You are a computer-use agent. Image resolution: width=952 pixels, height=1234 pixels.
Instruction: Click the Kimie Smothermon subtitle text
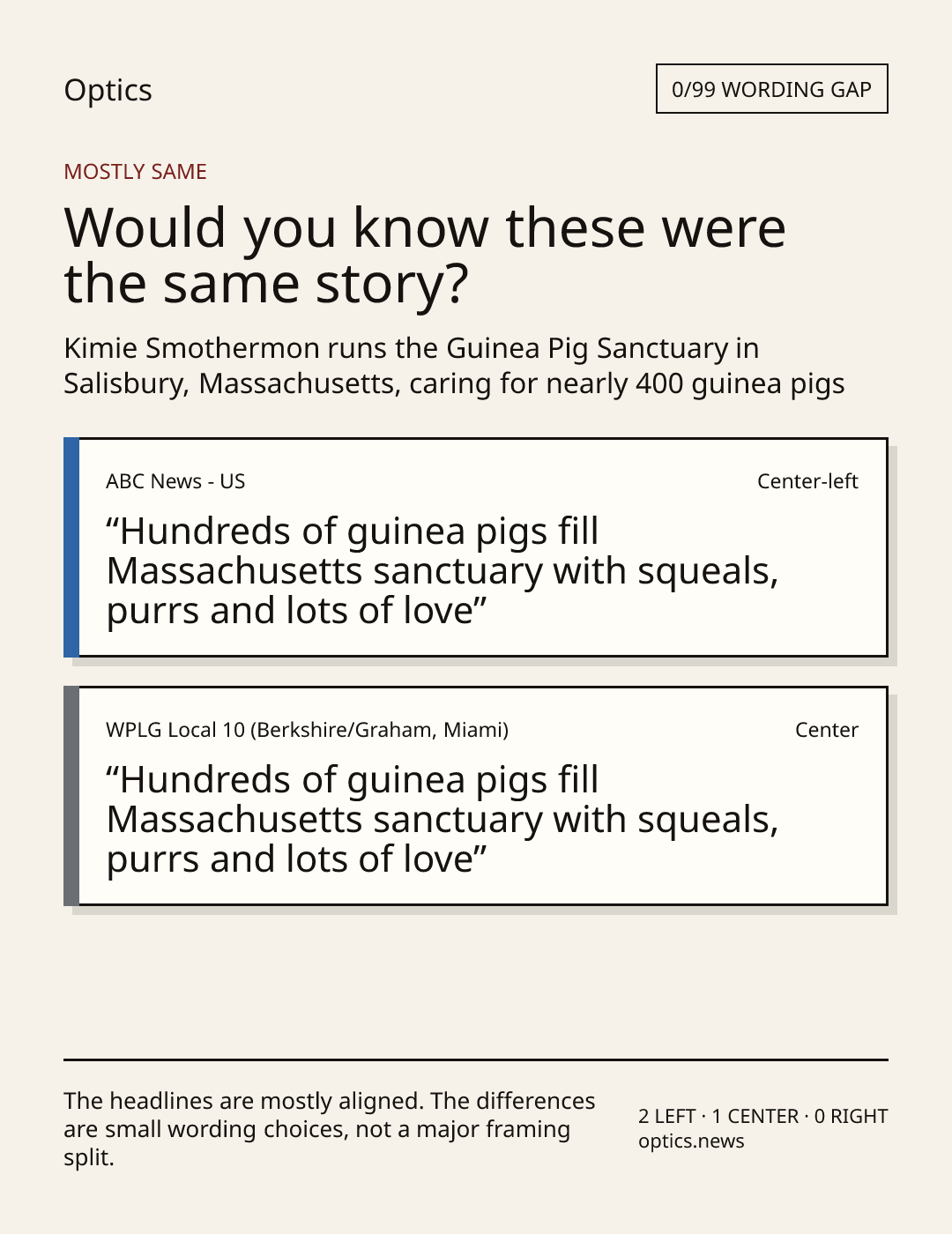coord(454,366)
